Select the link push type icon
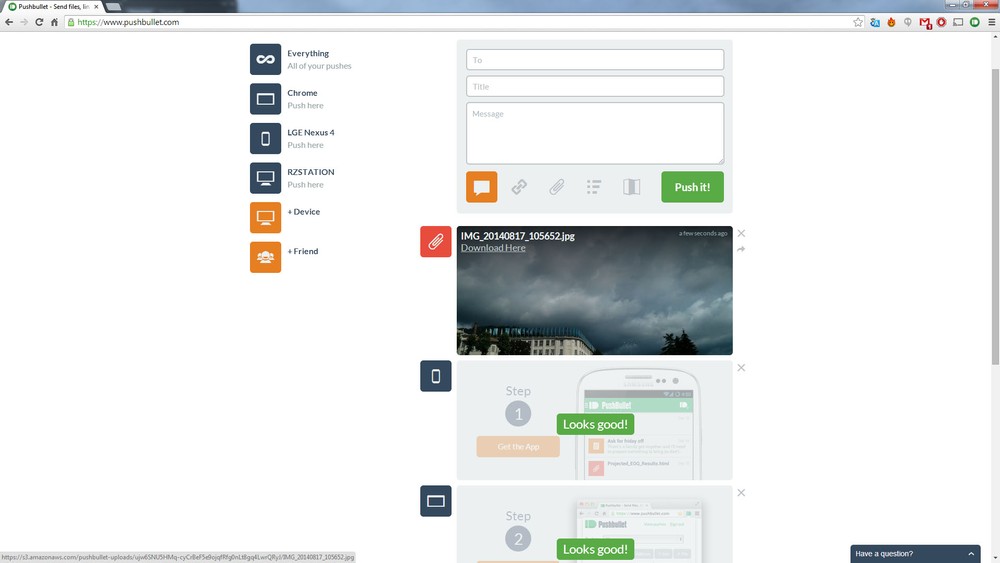Viewport: 1000px width, 563px height. click(519, 187)
